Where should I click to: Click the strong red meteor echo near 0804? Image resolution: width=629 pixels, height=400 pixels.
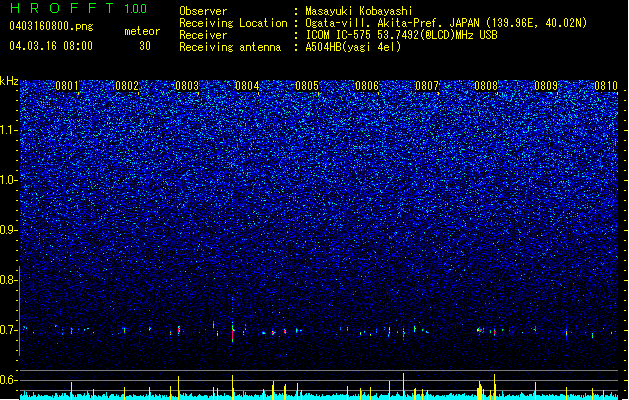click(233, 333)
